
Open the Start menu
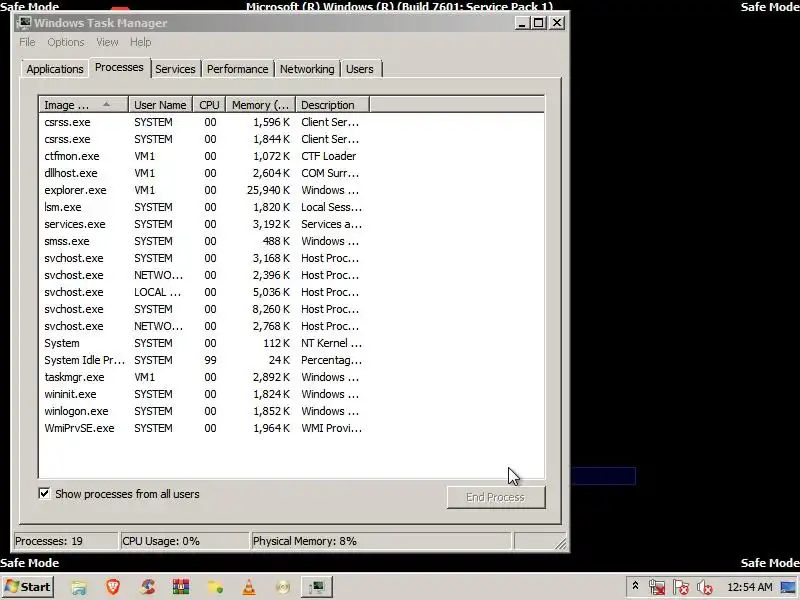(x=28, y=587)
